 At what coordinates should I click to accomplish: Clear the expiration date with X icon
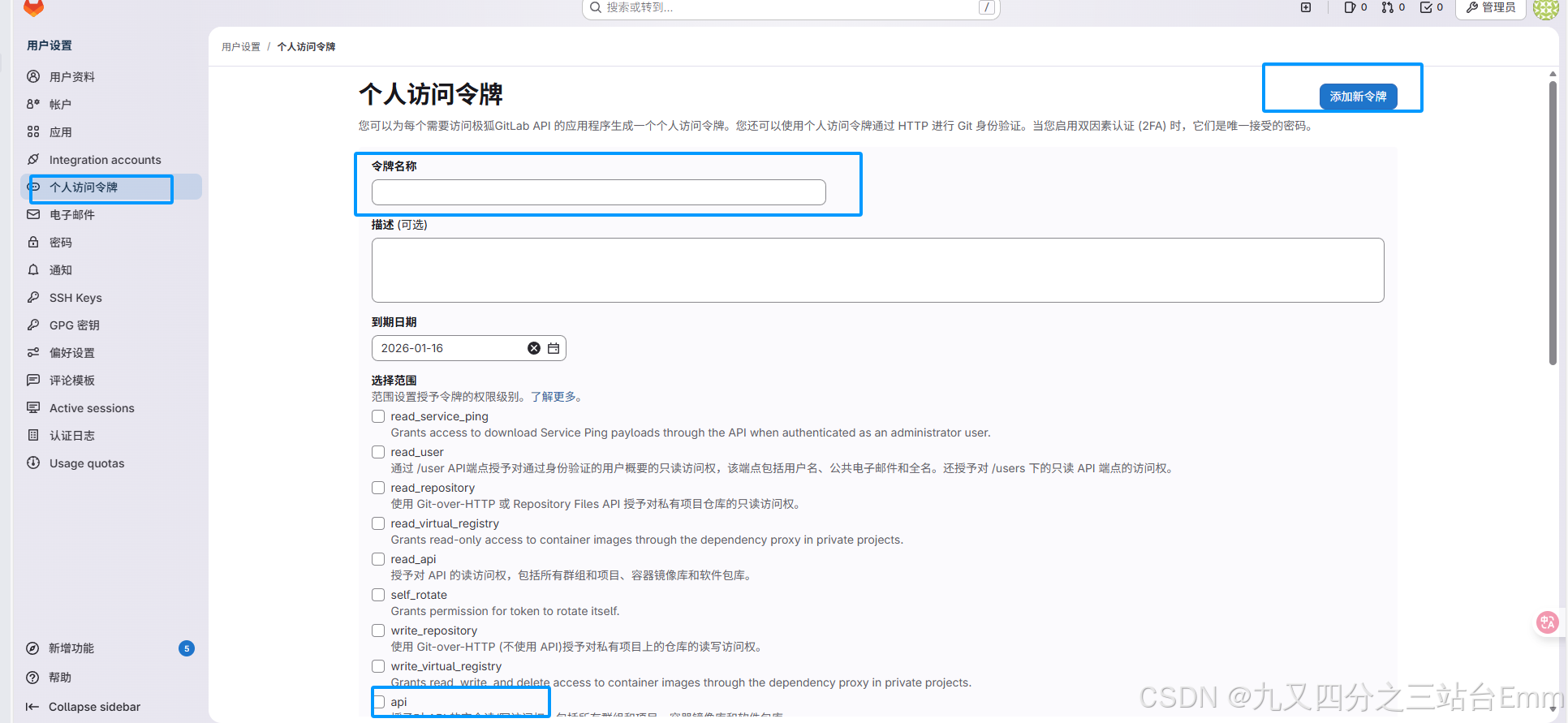[x=534, y=348]
